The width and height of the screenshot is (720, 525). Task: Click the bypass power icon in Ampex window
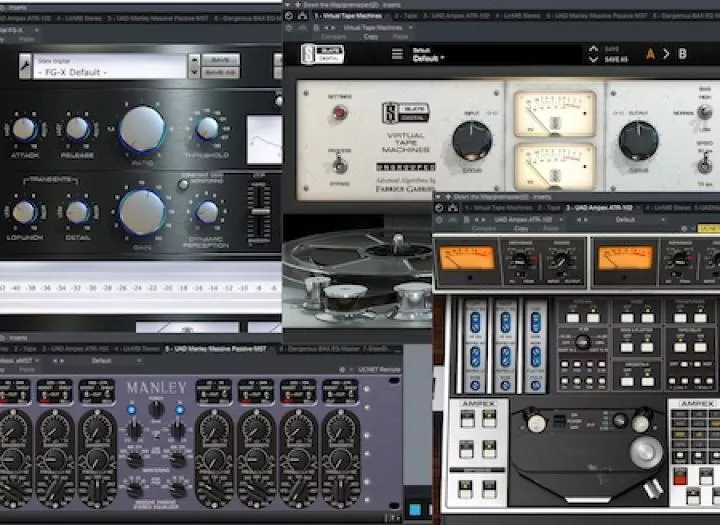439,208
